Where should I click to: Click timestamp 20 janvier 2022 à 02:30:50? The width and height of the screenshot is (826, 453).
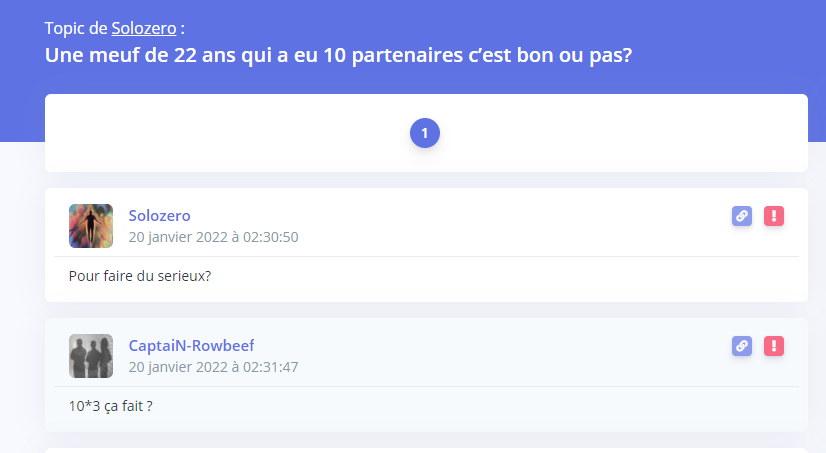213,237
